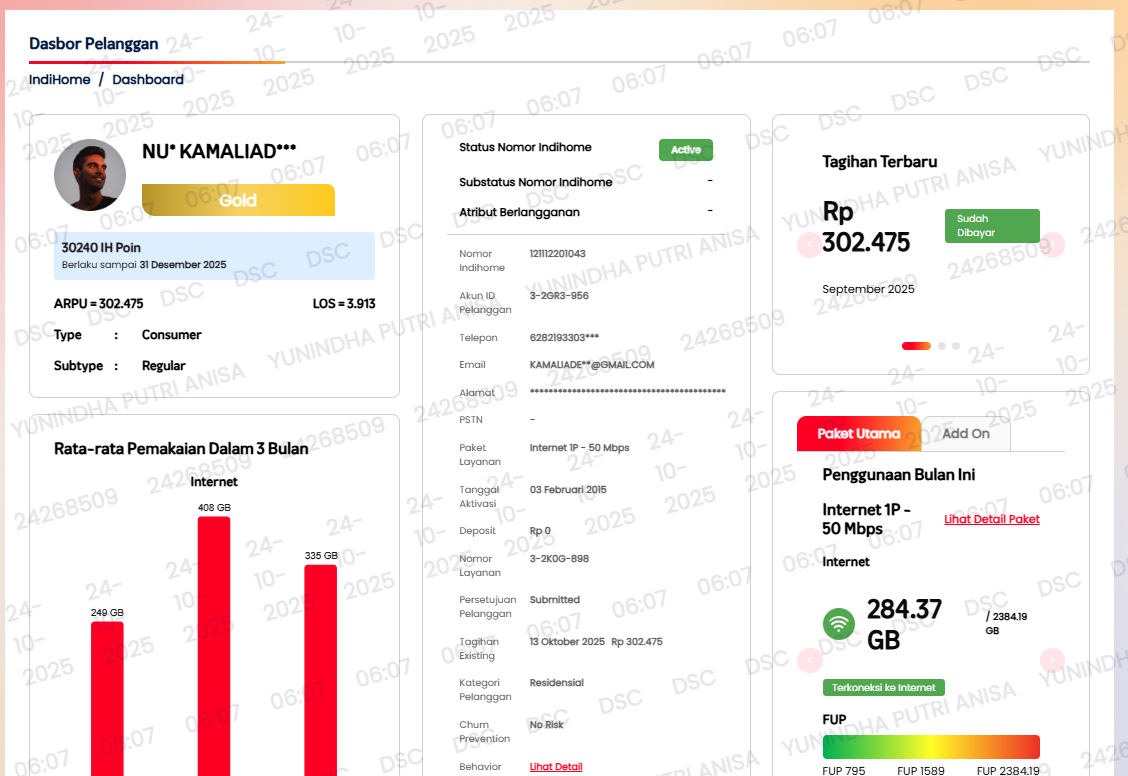Click the email KAMALIADE**@GMAIL.COM

pos(592,365)
